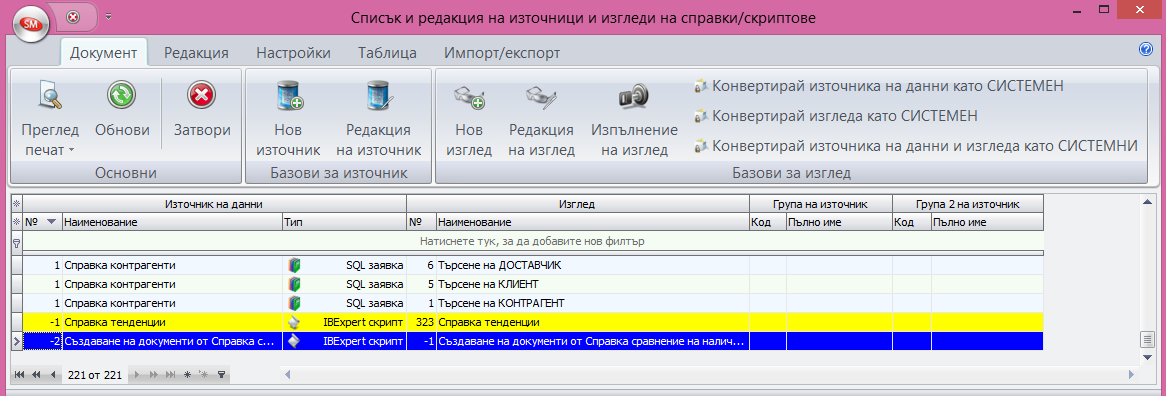This screenshot has height=396, width=1166.
Task: Go to the previous page in the navigator
Action: point(36,375)
